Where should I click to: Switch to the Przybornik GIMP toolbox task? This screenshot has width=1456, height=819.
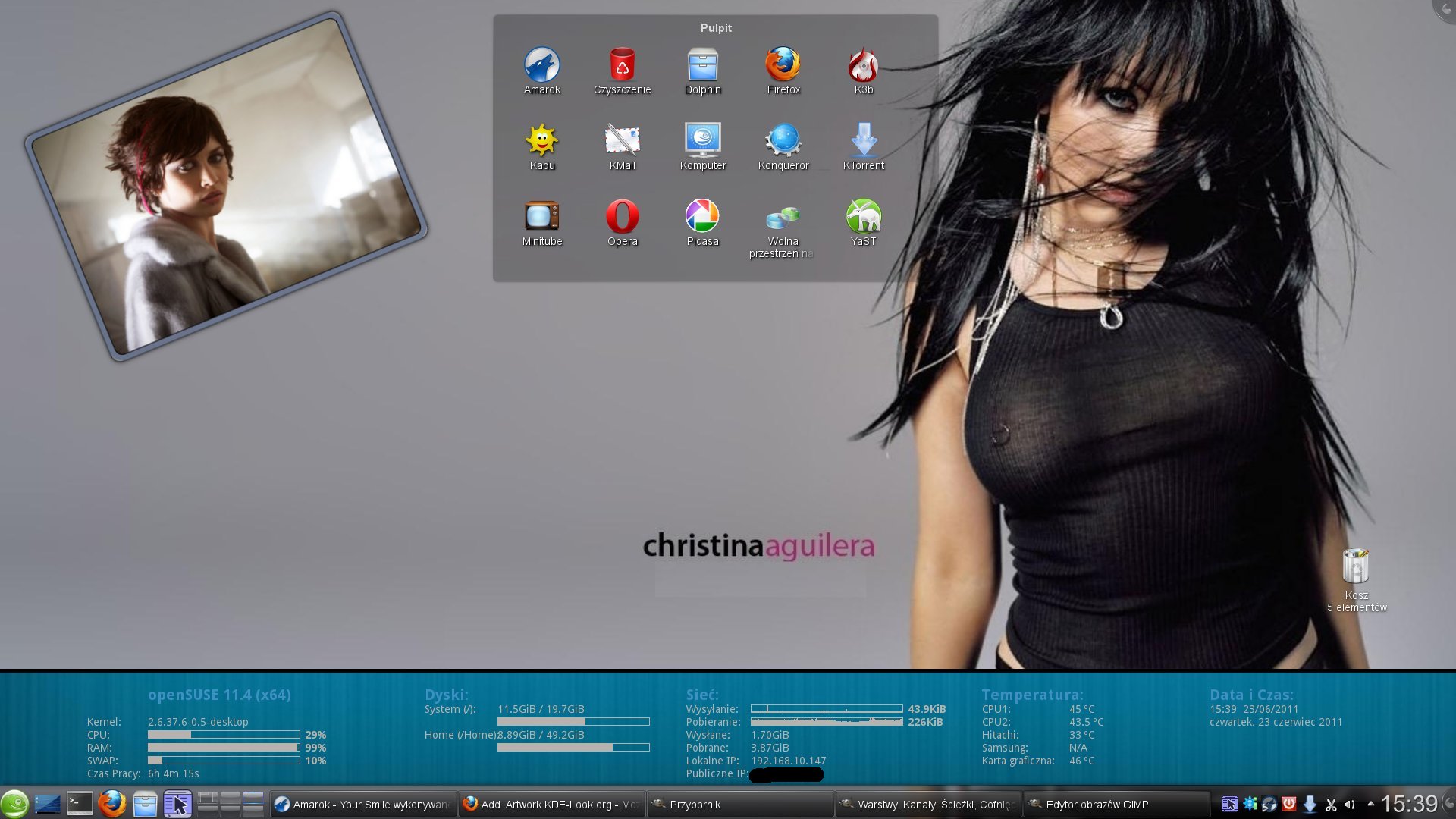[x=740, y=805]
